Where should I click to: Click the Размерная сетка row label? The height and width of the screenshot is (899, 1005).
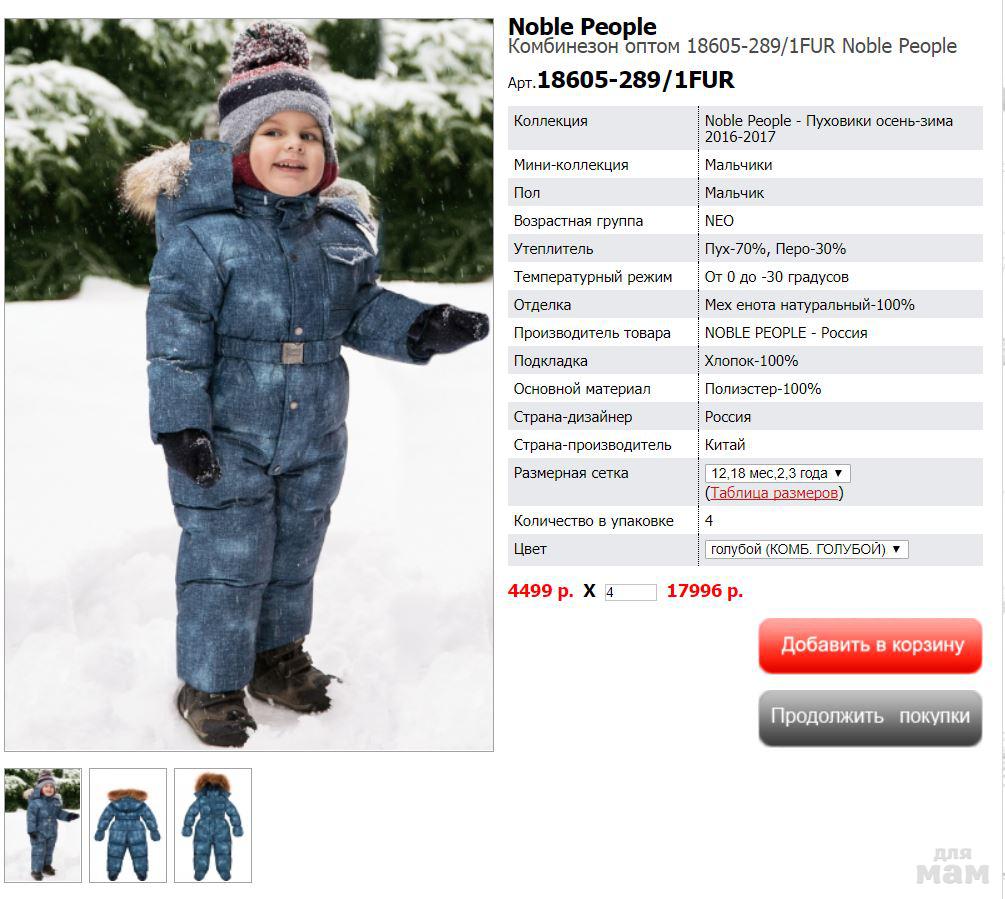[571, 473]
